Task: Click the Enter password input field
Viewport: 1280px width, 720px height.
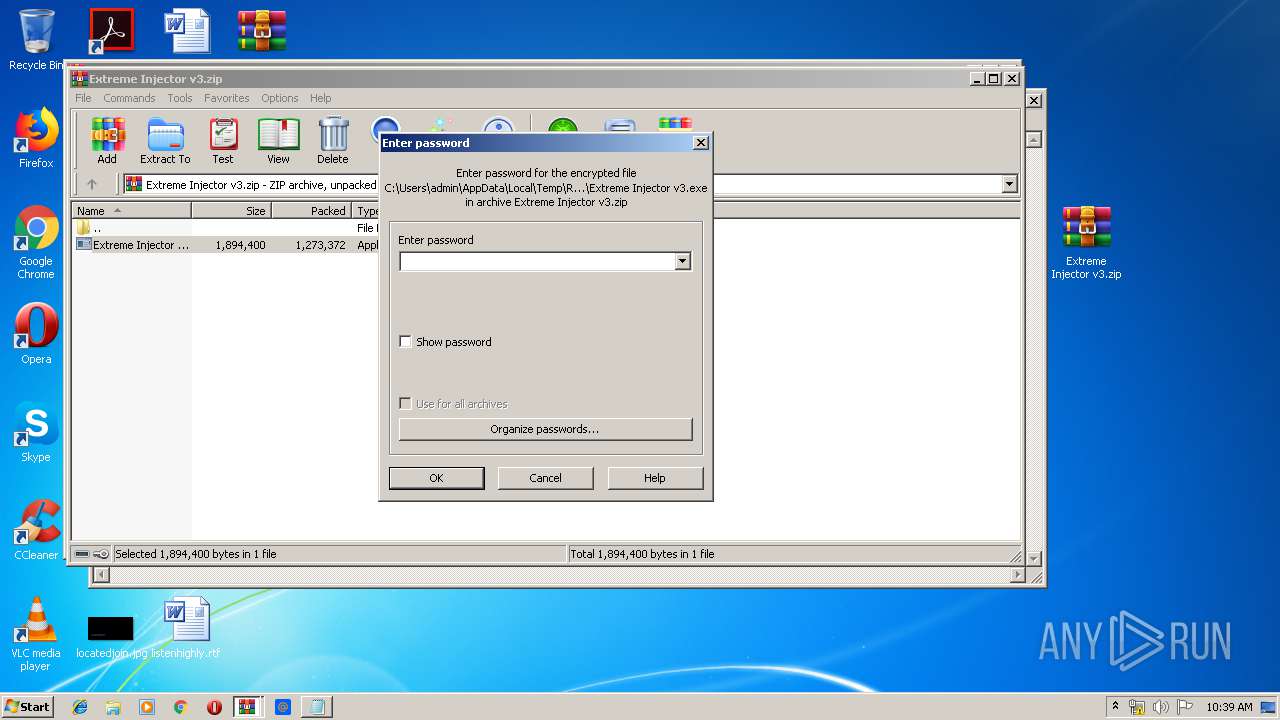Action: (537, 261)
